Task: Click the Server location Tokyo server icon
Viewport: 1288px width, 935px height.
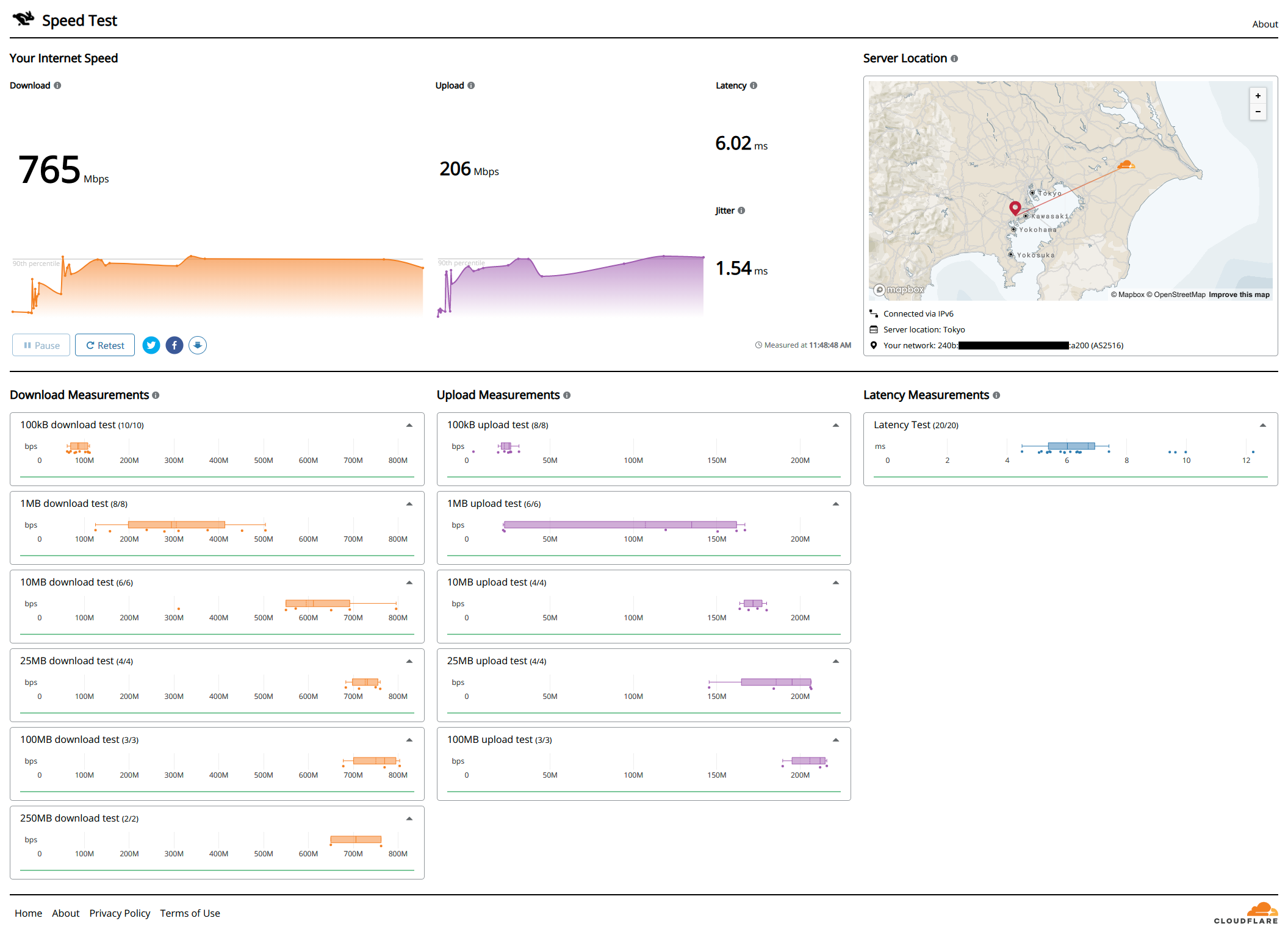Action: [874, 329]
